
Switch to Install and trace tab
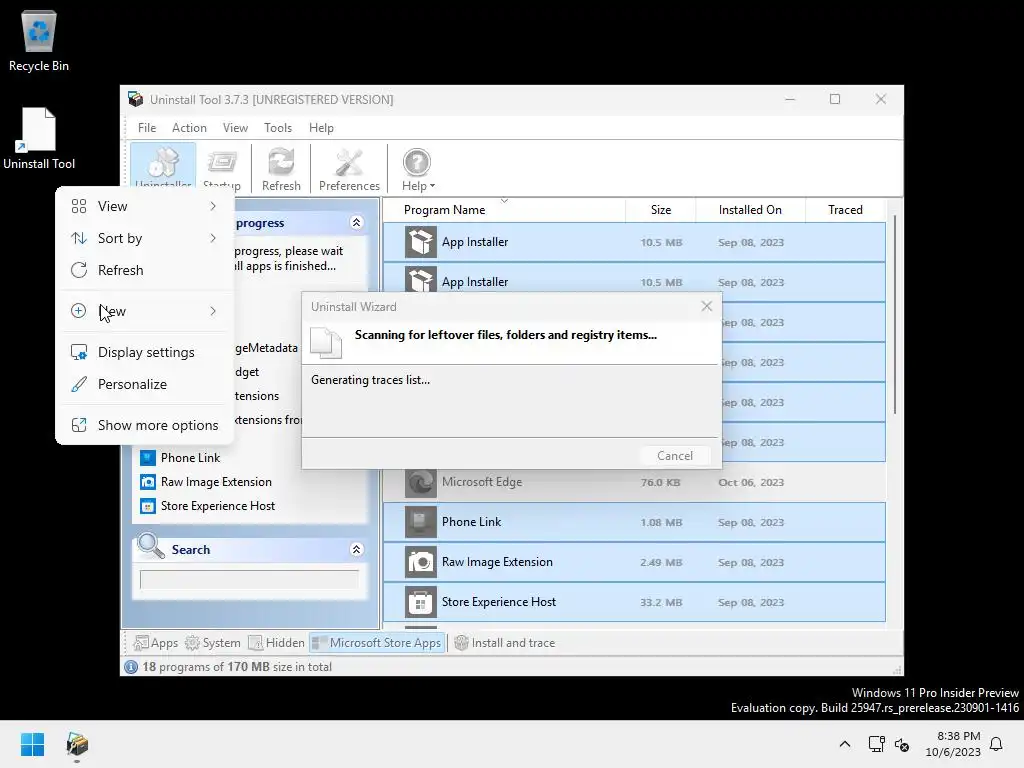coord(505,643)
